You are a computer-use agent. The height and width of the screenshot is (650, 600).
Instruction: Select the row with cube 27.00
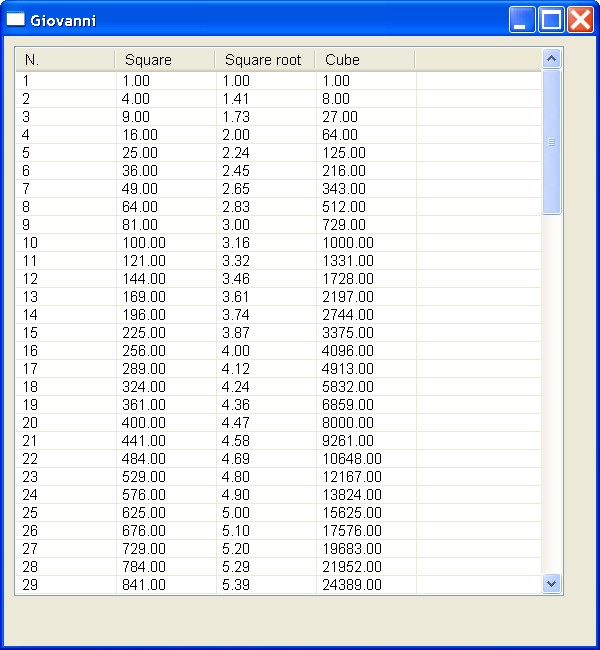pyautogui.click(x=278, y=117)
